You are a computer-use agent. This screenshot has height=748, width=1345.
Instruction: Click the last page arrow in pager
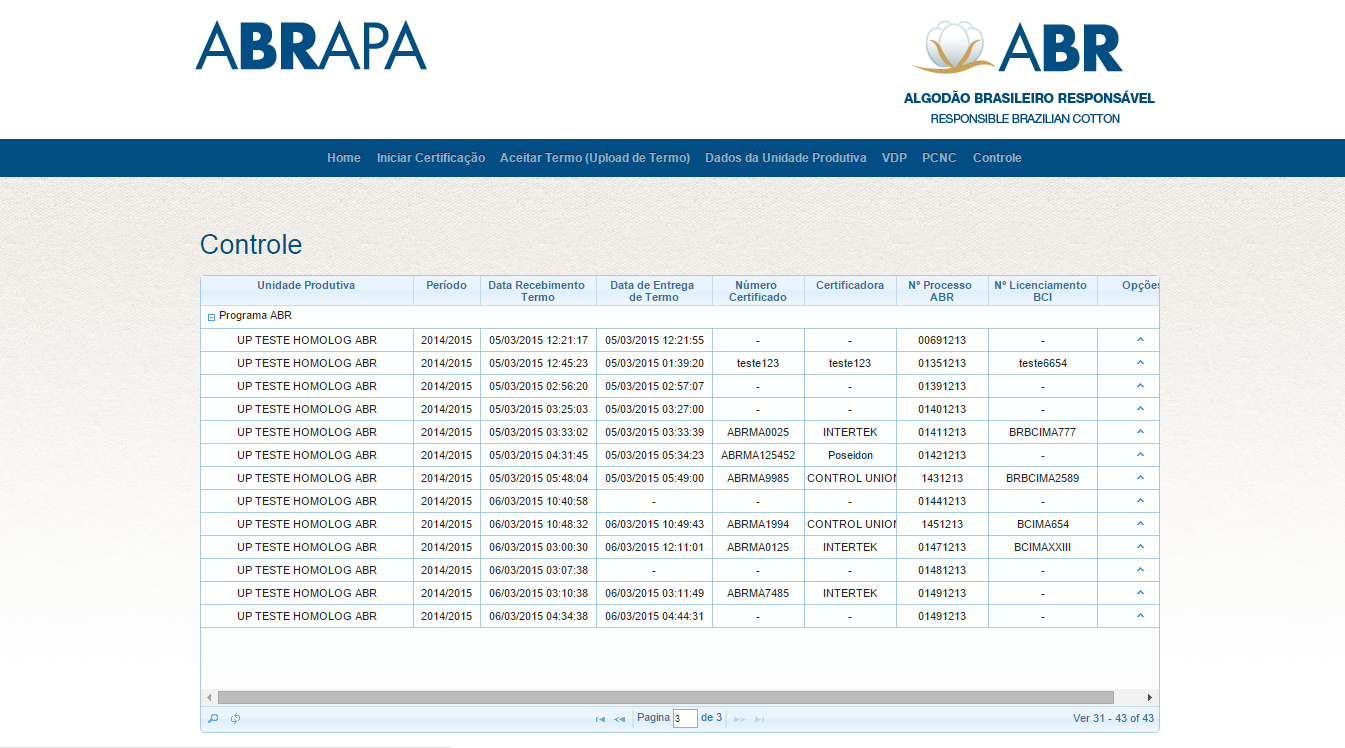point(760,719)
